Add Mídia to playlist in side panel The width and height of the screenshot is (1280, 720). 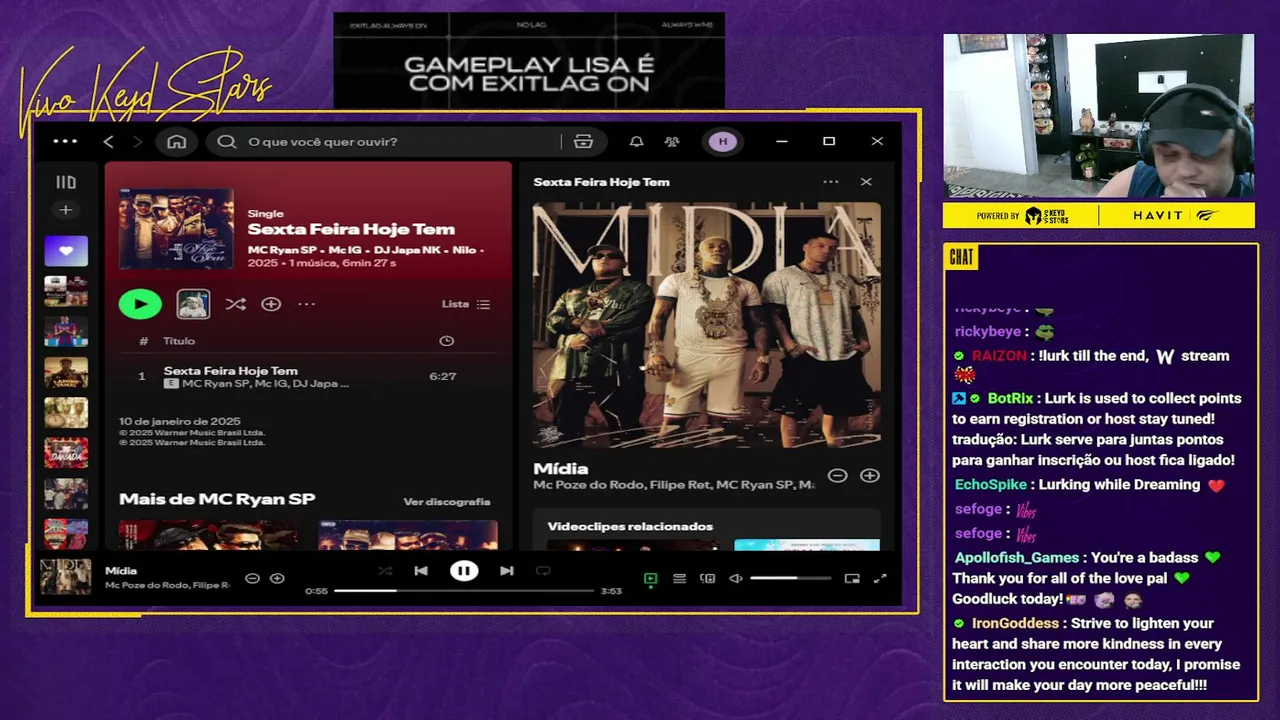coord(870,476)
